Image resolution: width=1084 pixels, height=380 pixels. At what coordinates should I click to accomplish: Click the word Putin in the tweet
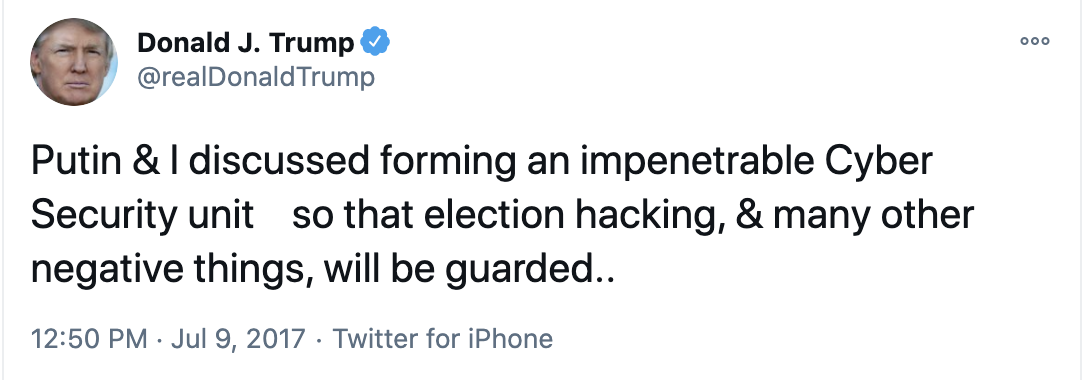tap(74, 161)
